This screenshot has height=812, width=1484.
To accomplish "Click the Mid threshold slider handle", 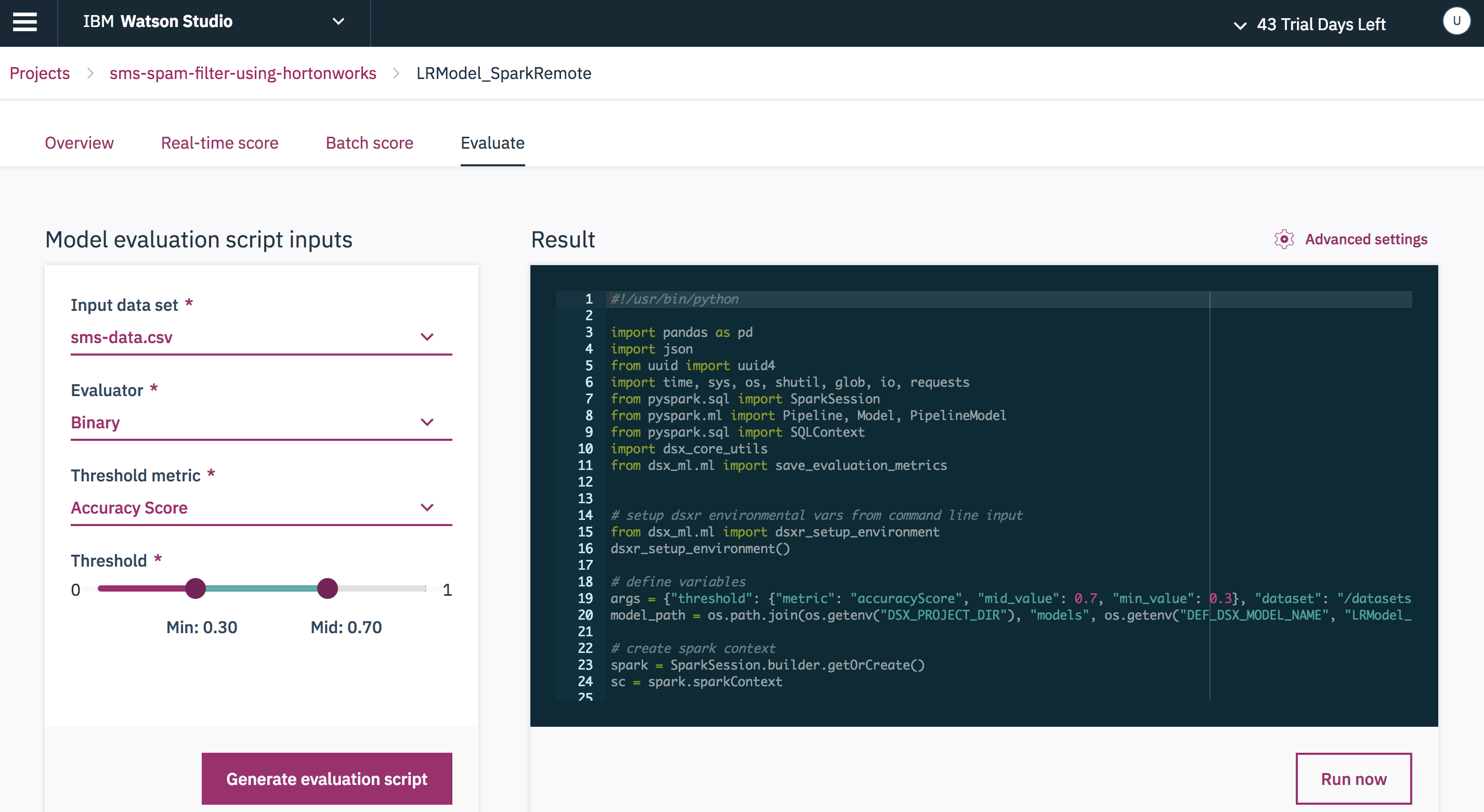I will 327,588.
